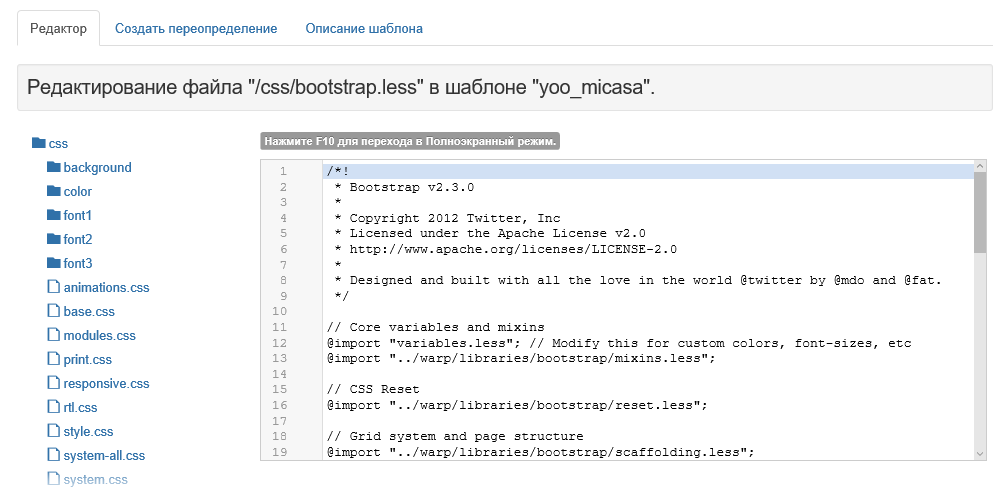
Task: Click the font1 folder icon
Action: point(53,215)
